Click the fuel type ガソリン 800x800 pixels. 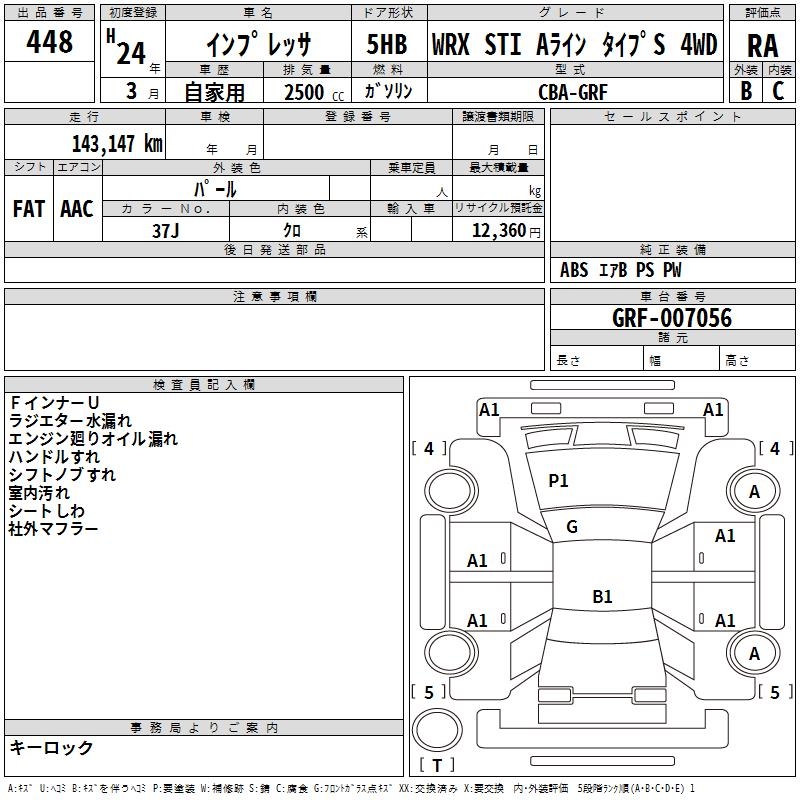click(x=388, y=91)
